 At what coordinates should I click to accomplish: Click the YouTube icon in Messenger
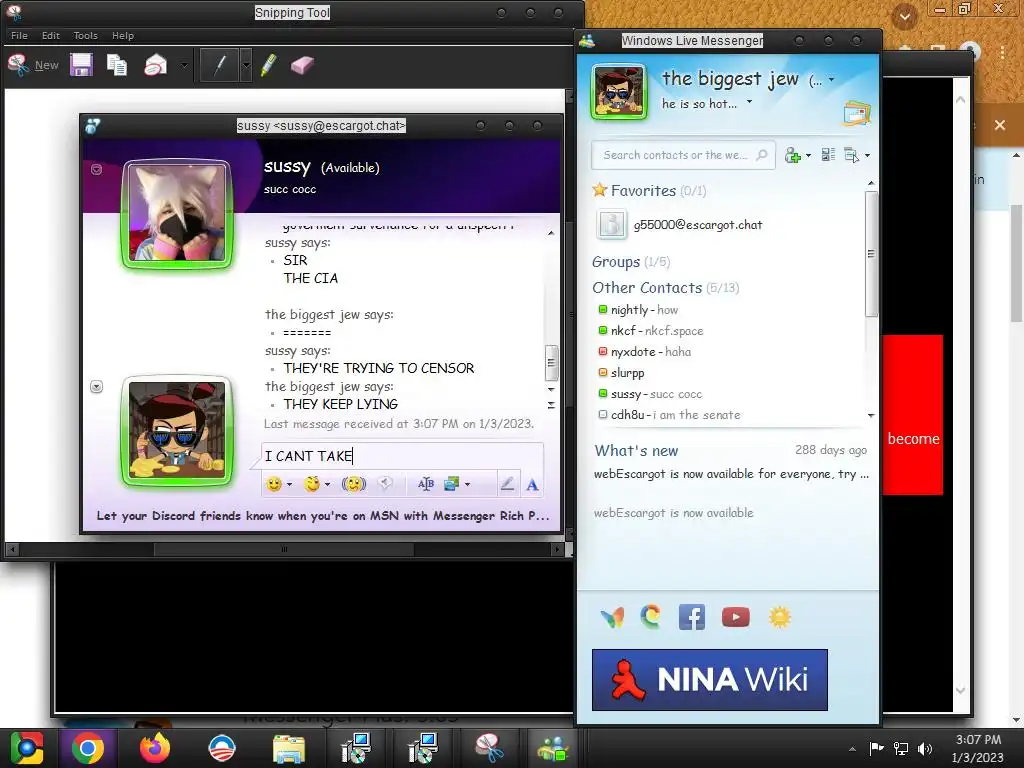tap(735, 617)
